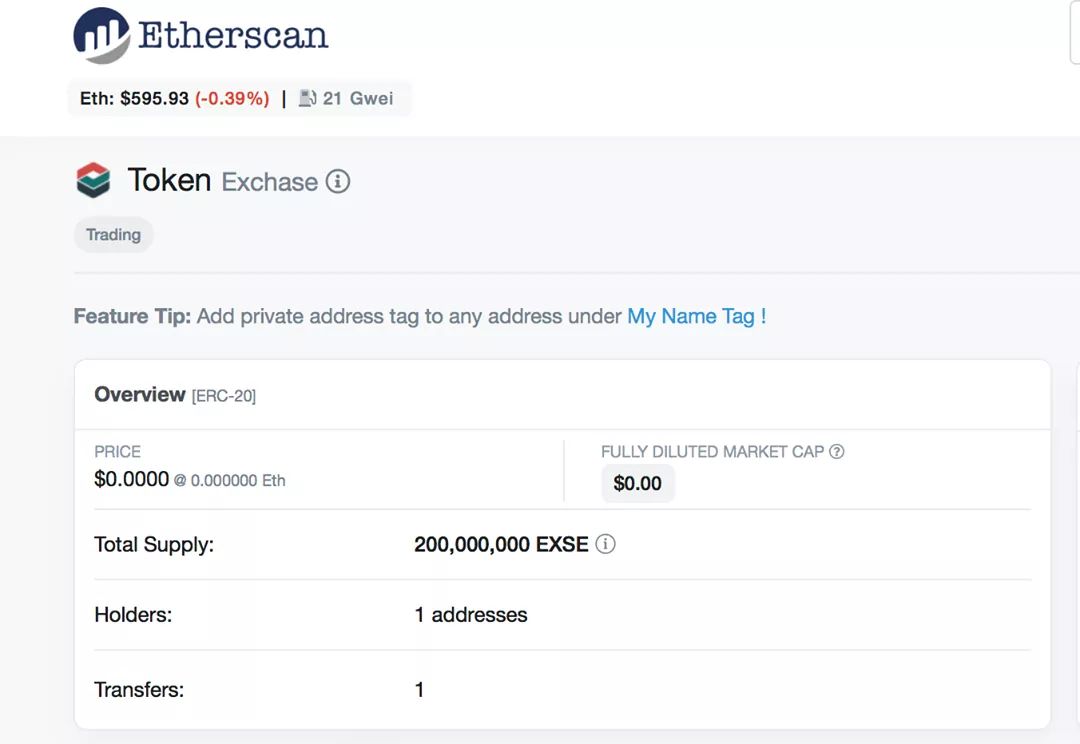The image size is (1080, 744).
Task: Click the holders value 1 addresses
Action: click(470, 615)
